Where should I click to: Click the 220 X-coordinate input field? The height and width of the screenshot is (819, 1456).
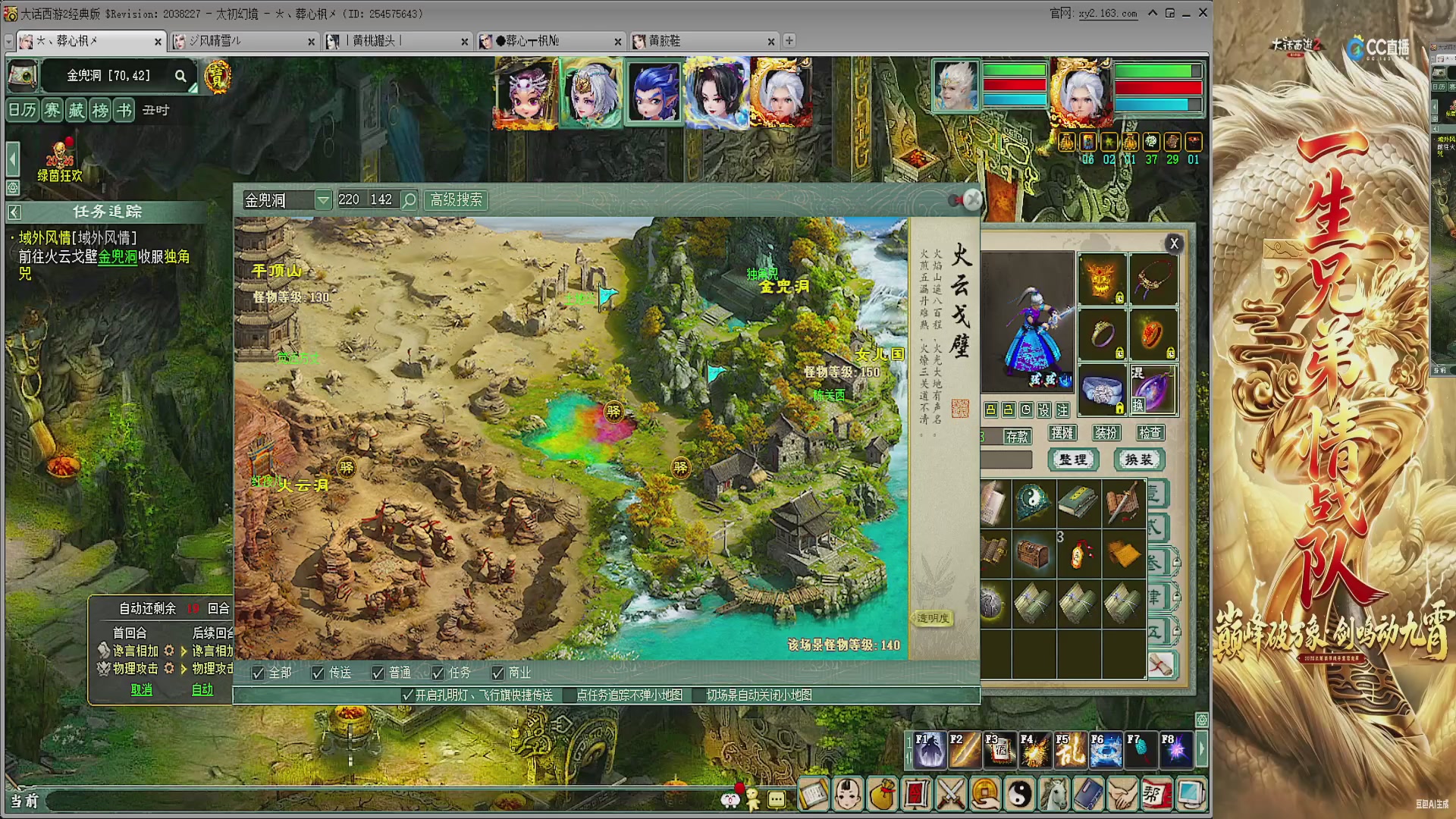point(350,199)
